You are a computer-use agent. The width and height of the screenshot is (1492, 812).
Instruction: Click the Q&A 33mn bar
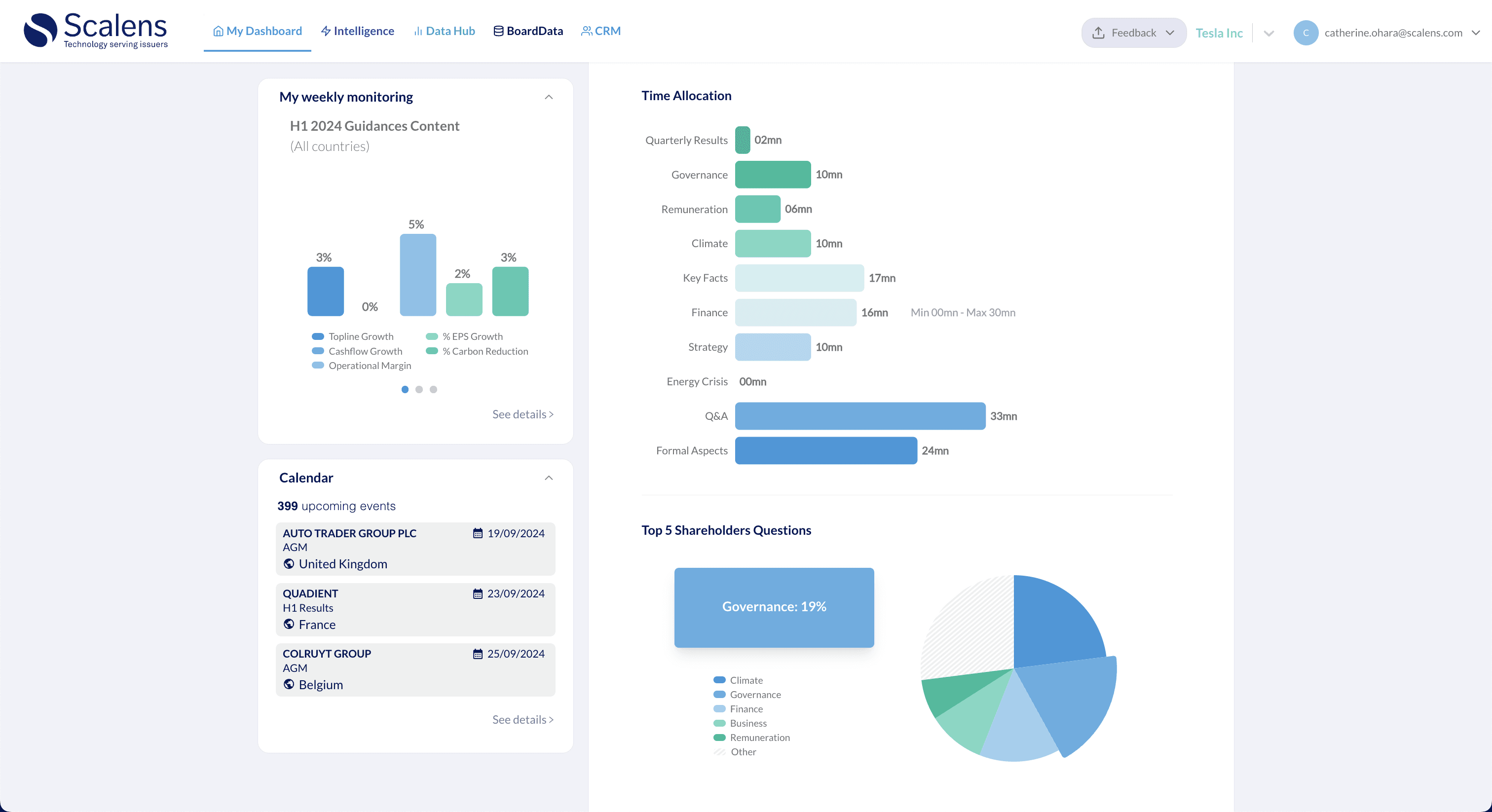point(859,416)
